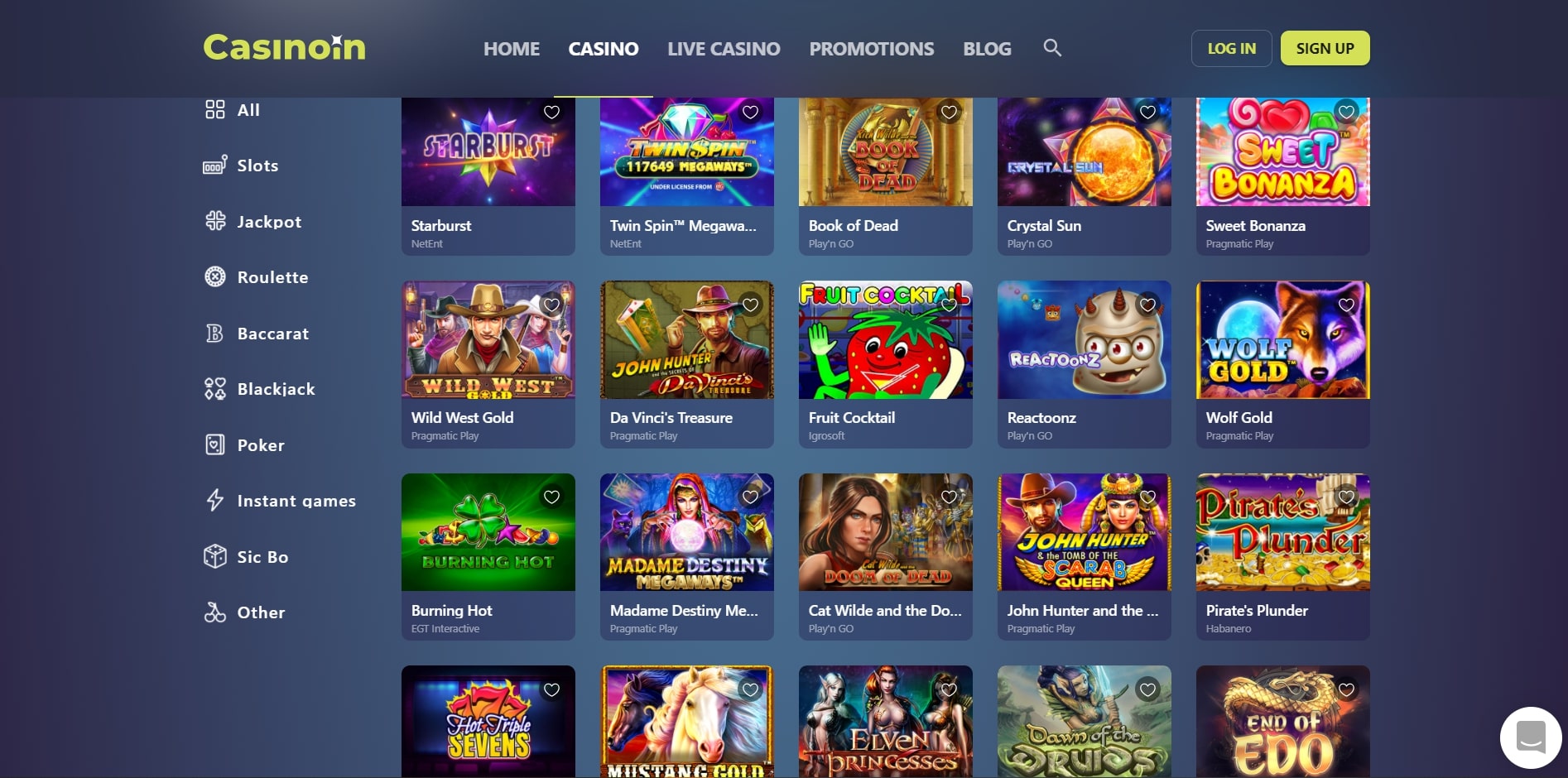Select the Roulette wheel icon
Screen dimensions: 1568x778
click(215, 276)
